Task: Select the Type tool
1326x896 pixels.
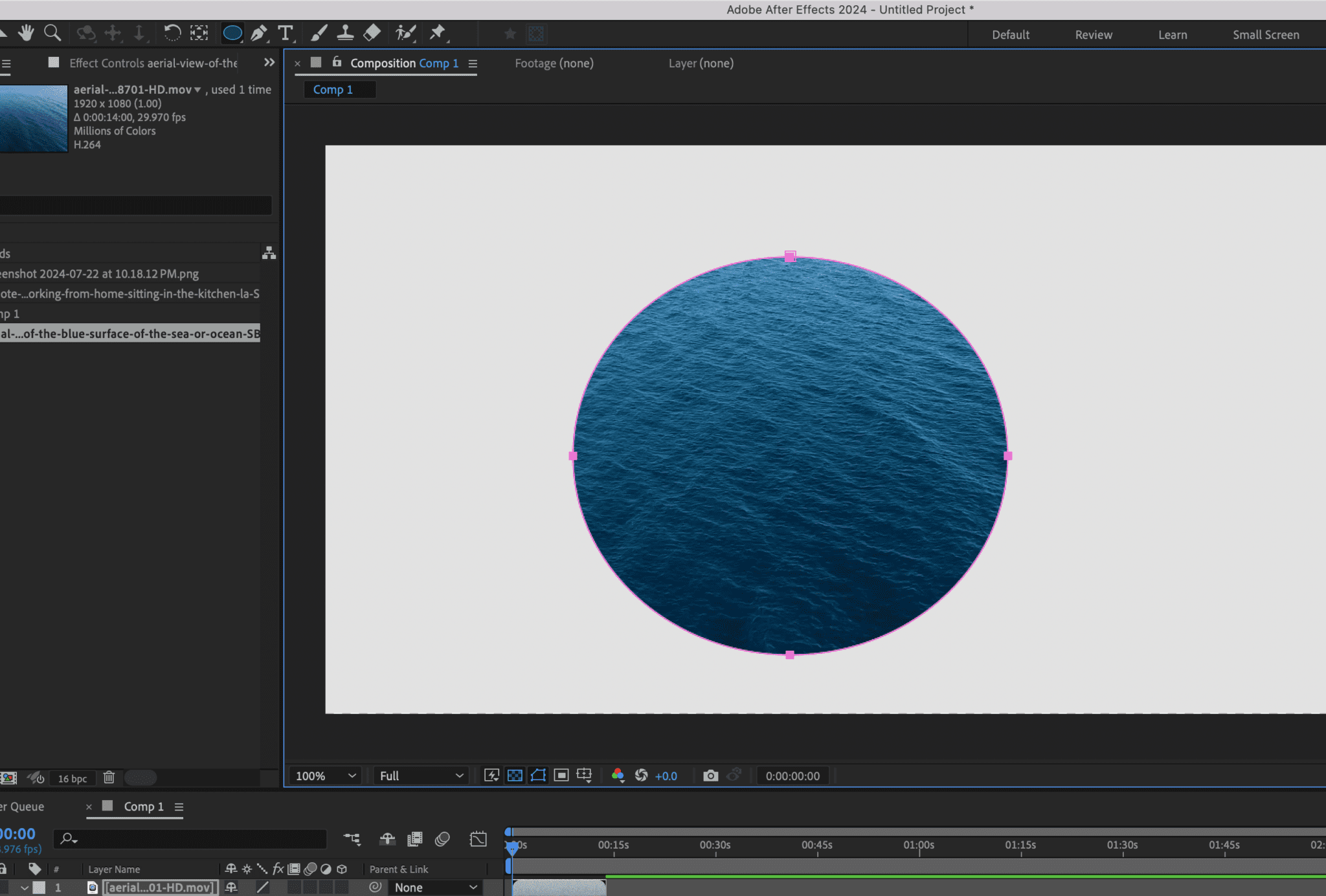Action: point(285,33)
